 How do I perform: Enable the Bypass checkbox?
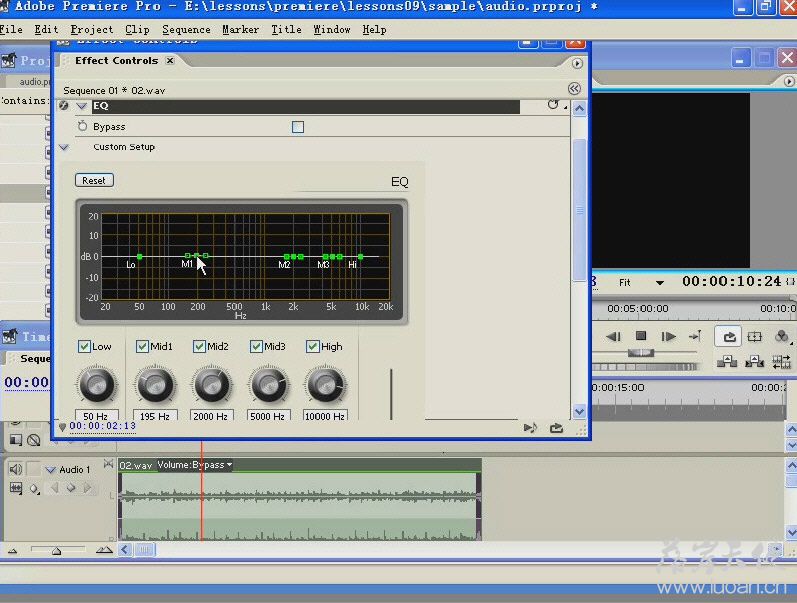pos(298,127)
